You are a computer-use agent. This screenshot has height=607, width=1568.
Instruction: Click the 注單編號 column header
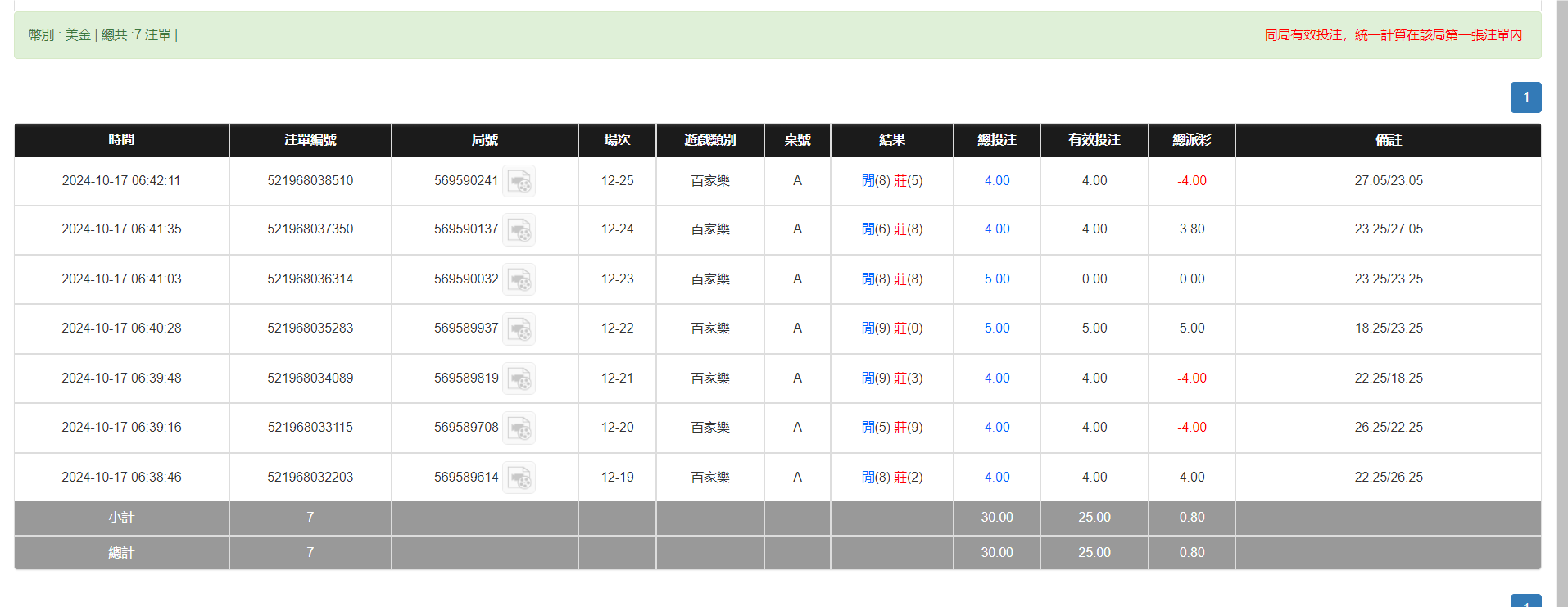coord(310,140)
